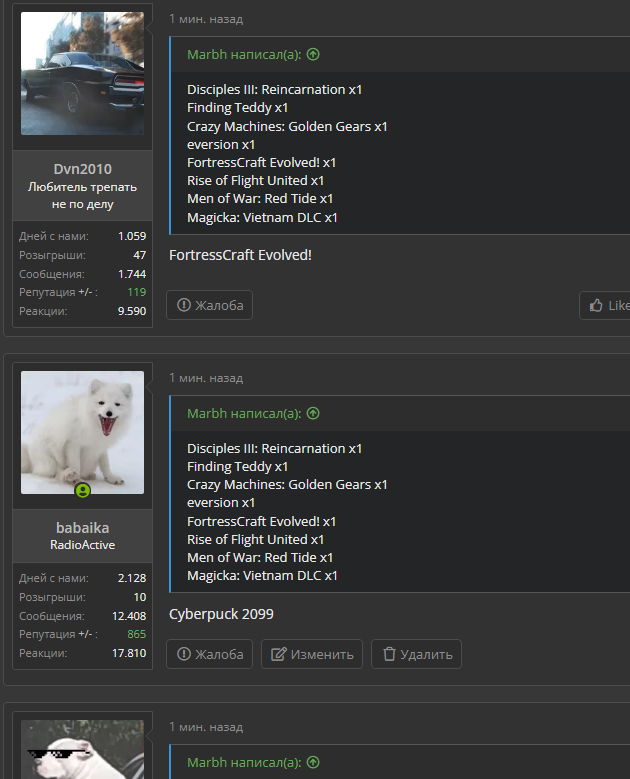The height and width of the screenshot is (779, 630).
Task: Delete babaika's post with the Удалить button
Action: 416,654
